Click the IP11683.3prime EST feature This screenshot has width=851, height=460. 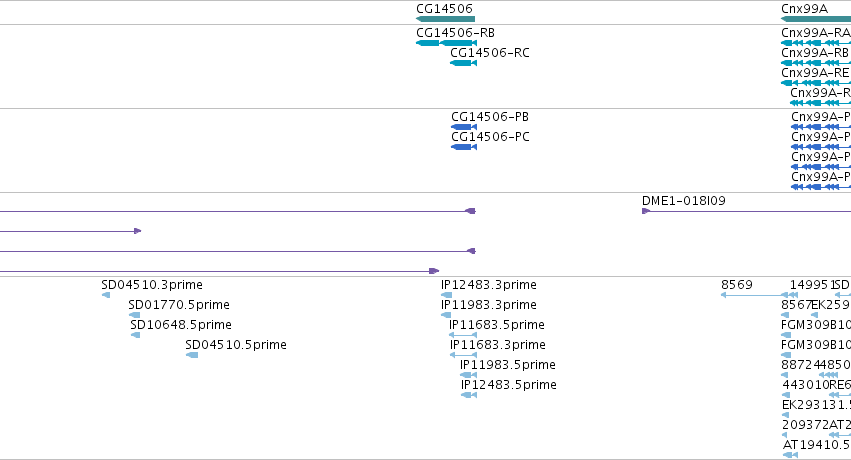click(x=463, y=355)
